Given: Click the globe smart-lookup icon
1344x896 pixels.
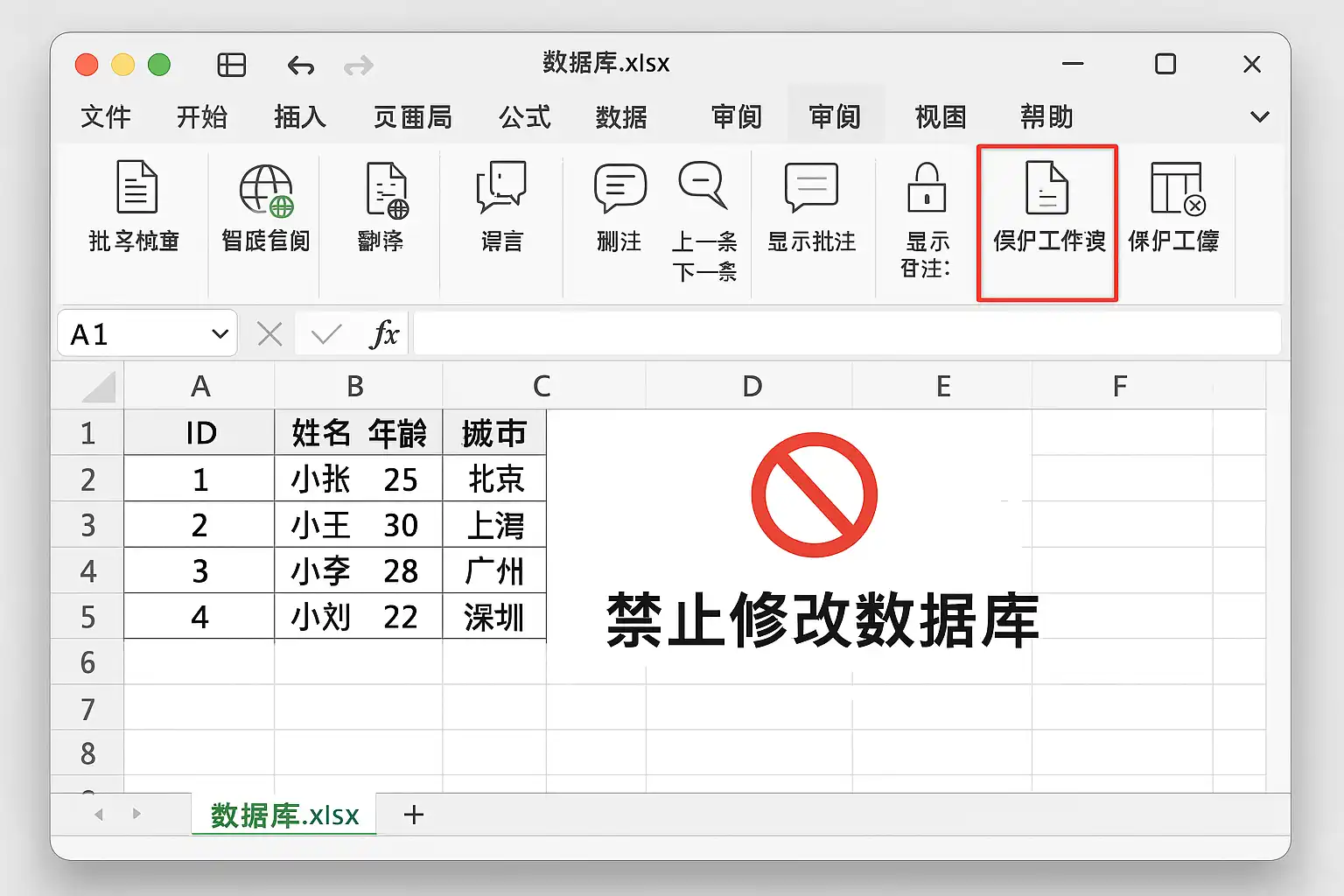Looking at the screenshot, I should click(x=266, y=190).
